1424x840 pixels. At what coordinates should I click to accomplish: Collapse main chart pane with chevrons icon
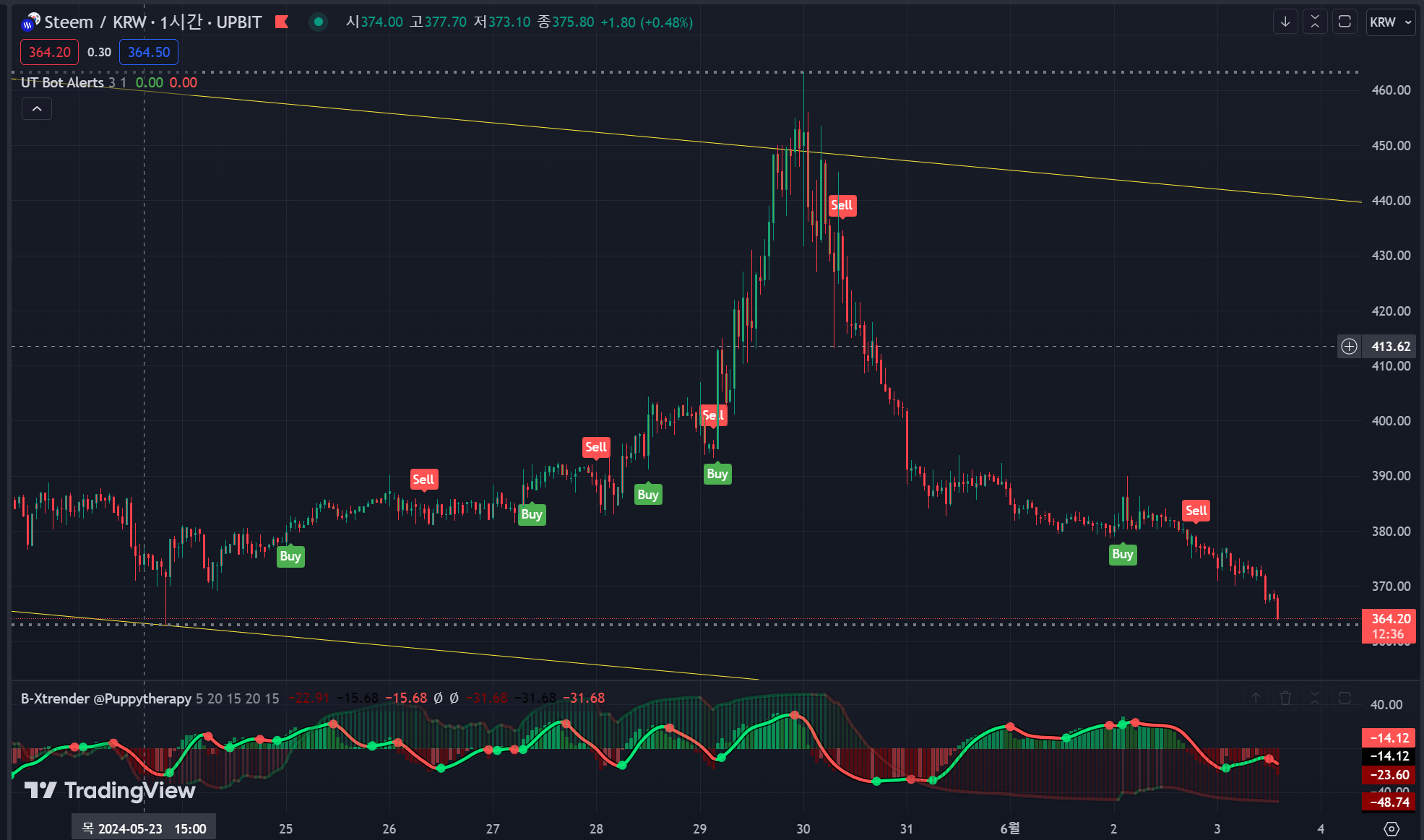1315,22
